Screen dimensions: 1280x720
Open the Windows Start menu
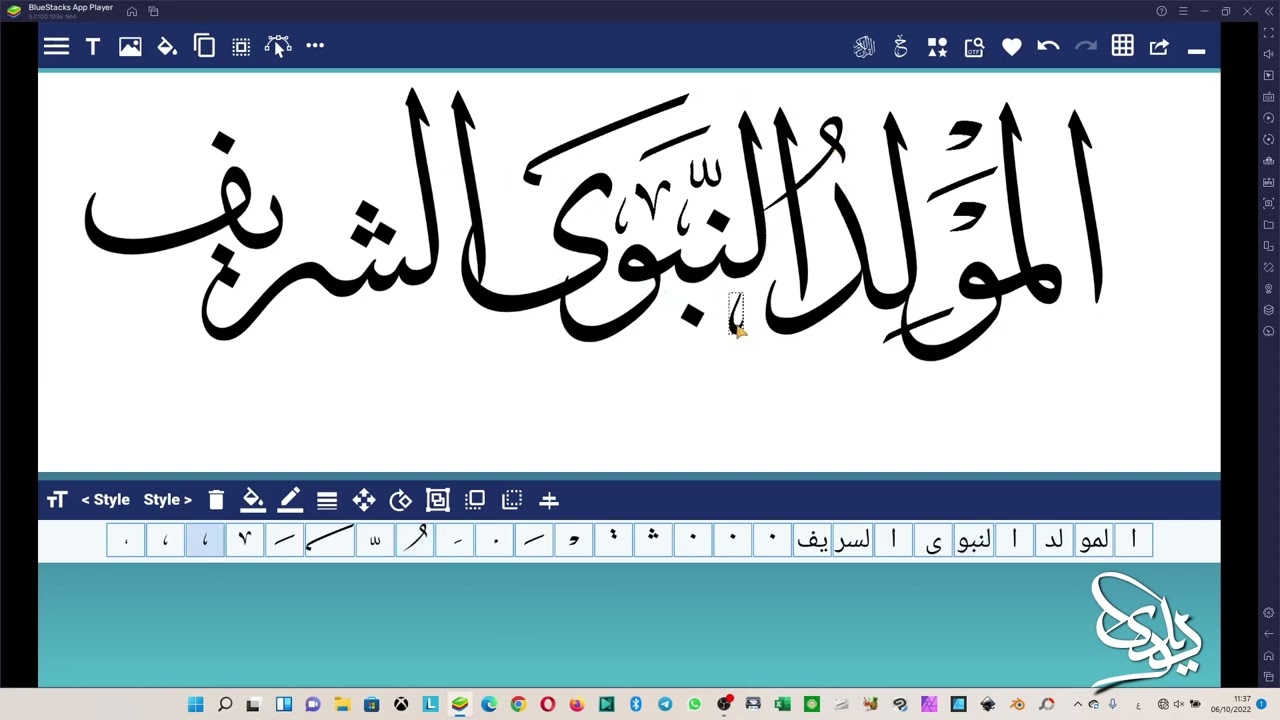tap(196, 705)
